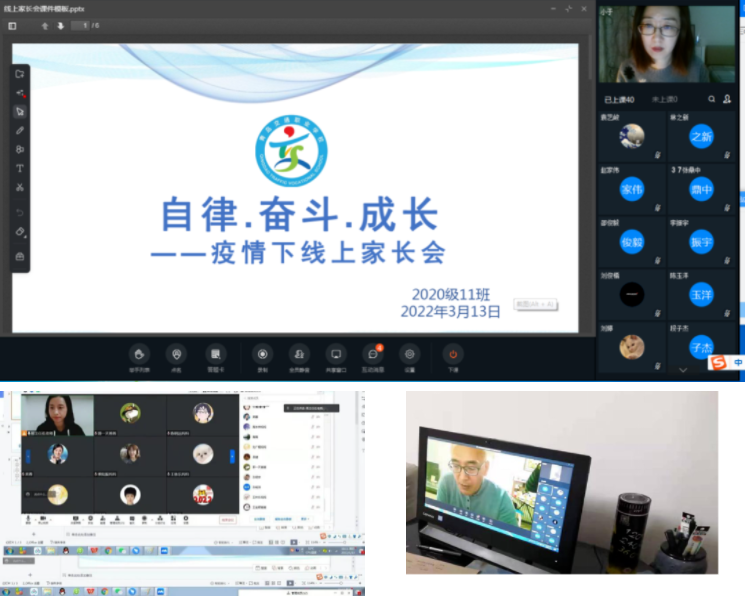Viewport: 747px width, 615px height.
Task: Open the toolbox at palette bottom
Action: click(x=20, y=257)
